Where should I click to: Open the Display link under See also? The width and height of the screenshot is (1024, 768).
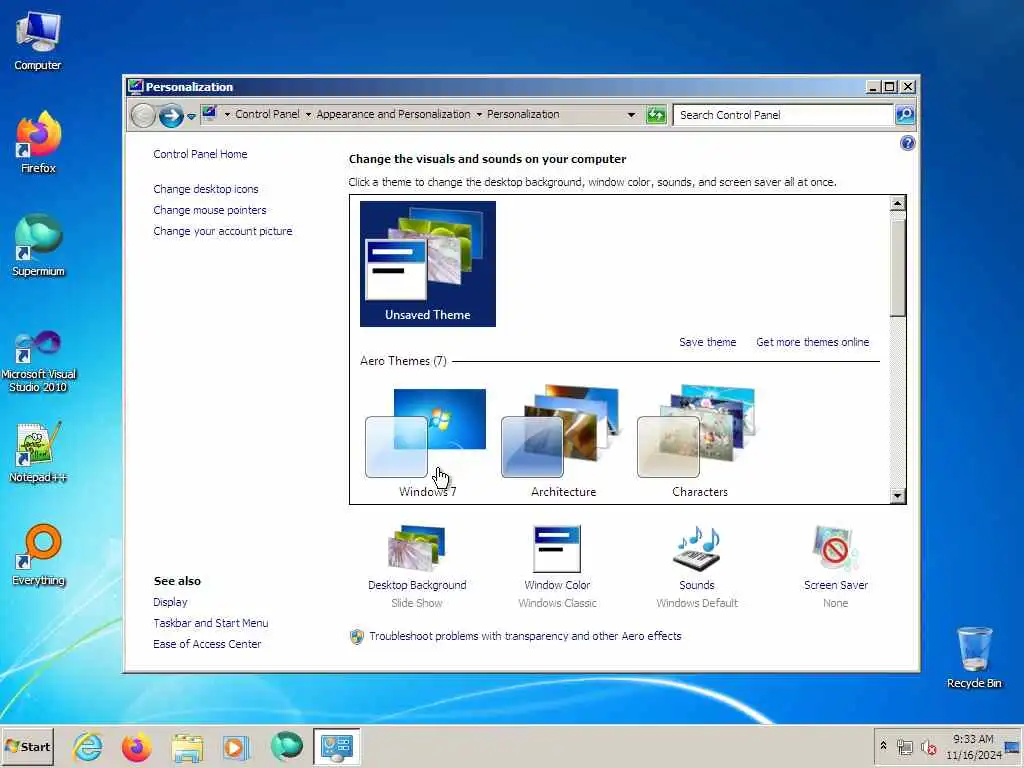click(170, 602)
